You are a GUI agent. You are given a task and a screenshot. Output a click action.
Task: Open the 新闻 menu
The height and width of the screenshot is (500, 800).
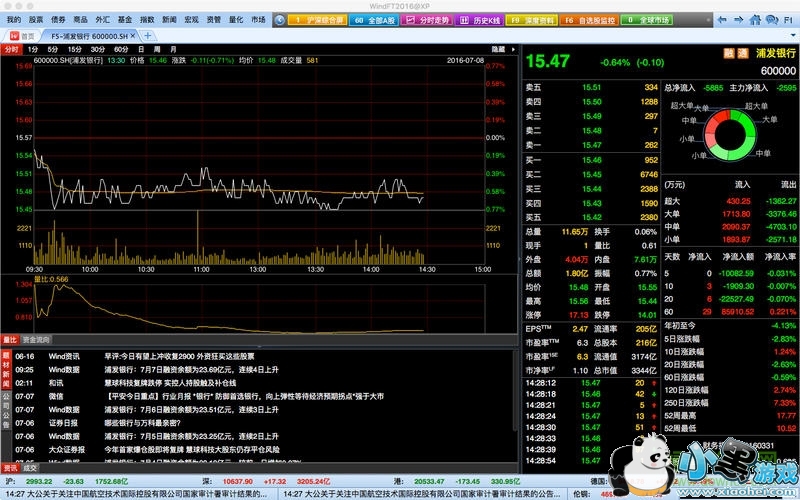click(x=169, y=19)
